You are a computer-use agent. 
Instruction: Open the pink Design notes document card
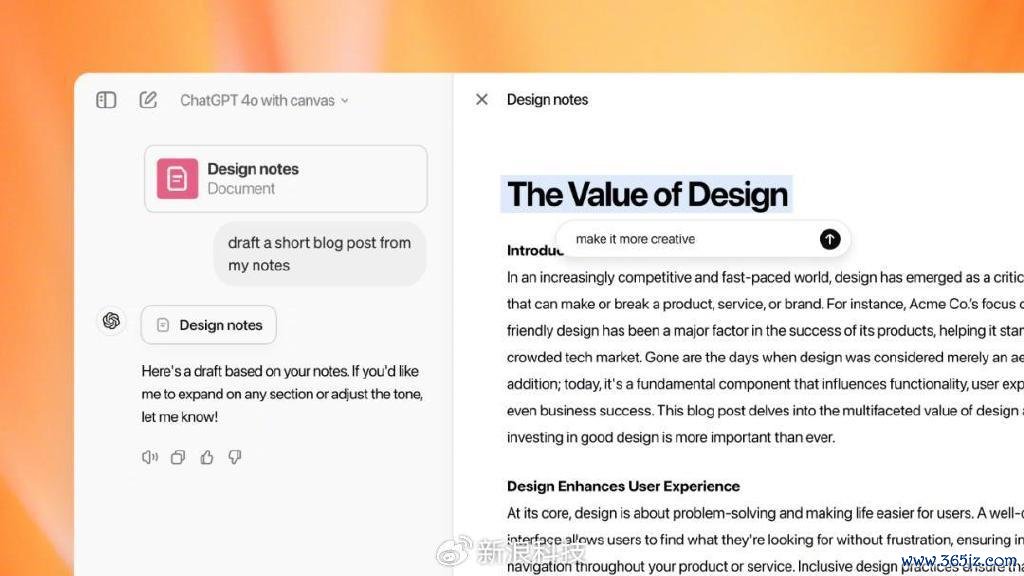286,179
